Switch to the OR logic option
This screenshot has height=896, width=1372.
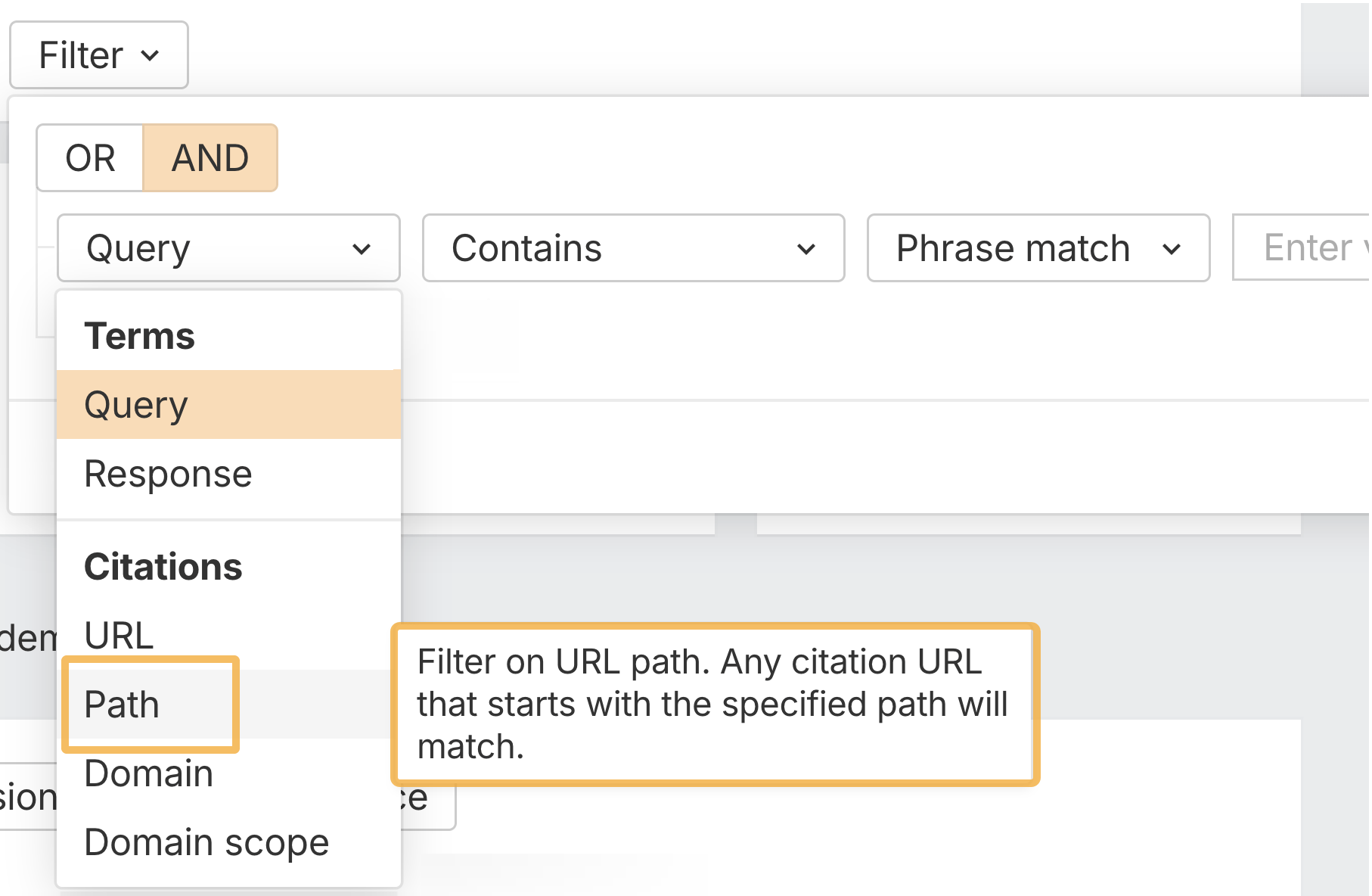[x=89, y=157]
